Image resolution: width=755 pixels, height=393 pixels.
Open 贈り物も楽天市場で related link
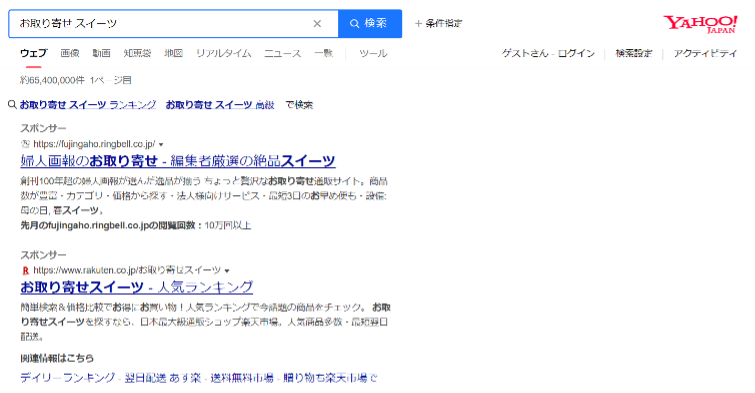pos(330,378)
